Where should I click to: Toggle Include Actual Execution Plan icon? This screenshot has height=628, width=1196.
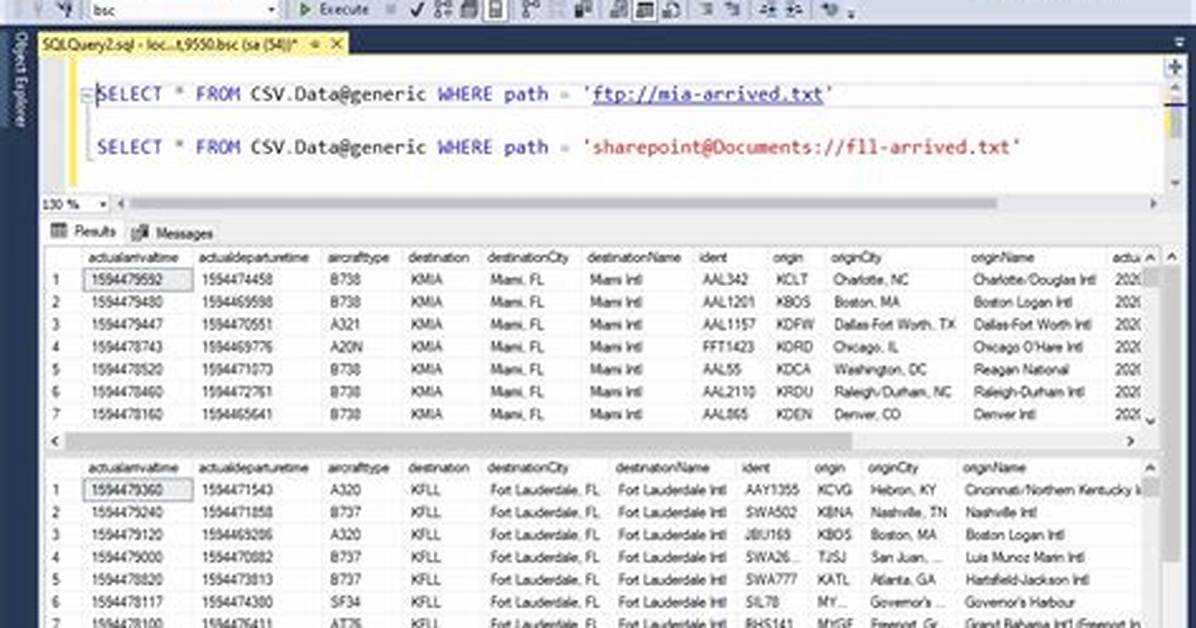pyautogui.click(x=531, y=10)
